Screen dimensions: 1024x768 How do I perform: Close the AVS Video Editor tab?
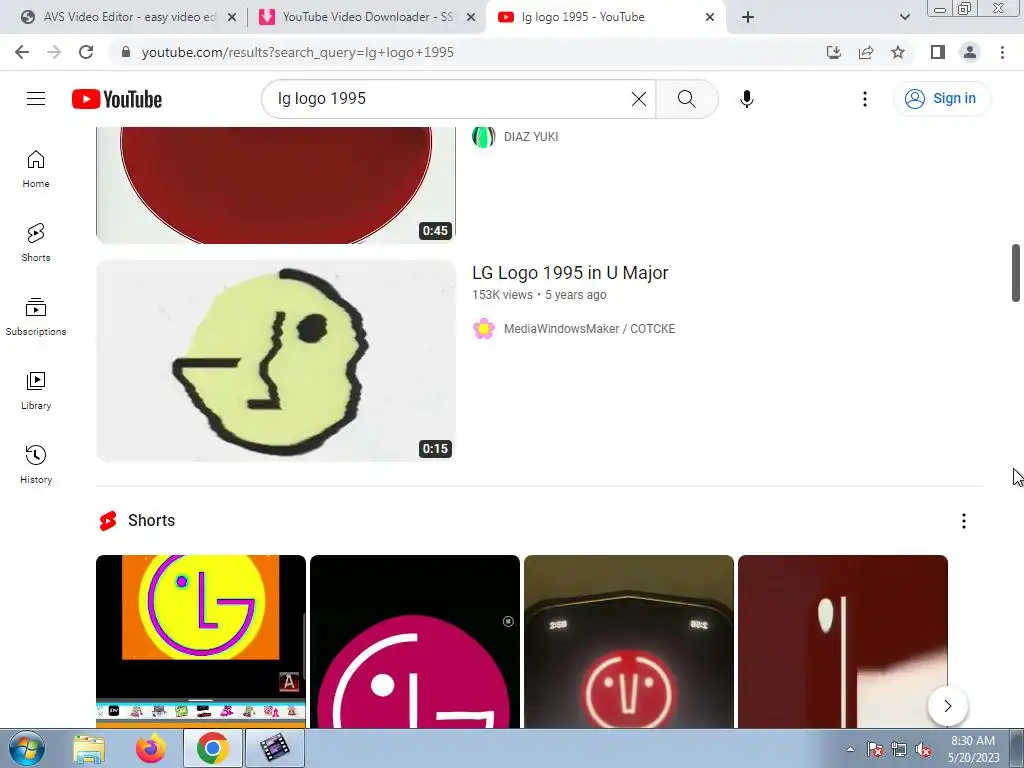[x=232, y=18]
